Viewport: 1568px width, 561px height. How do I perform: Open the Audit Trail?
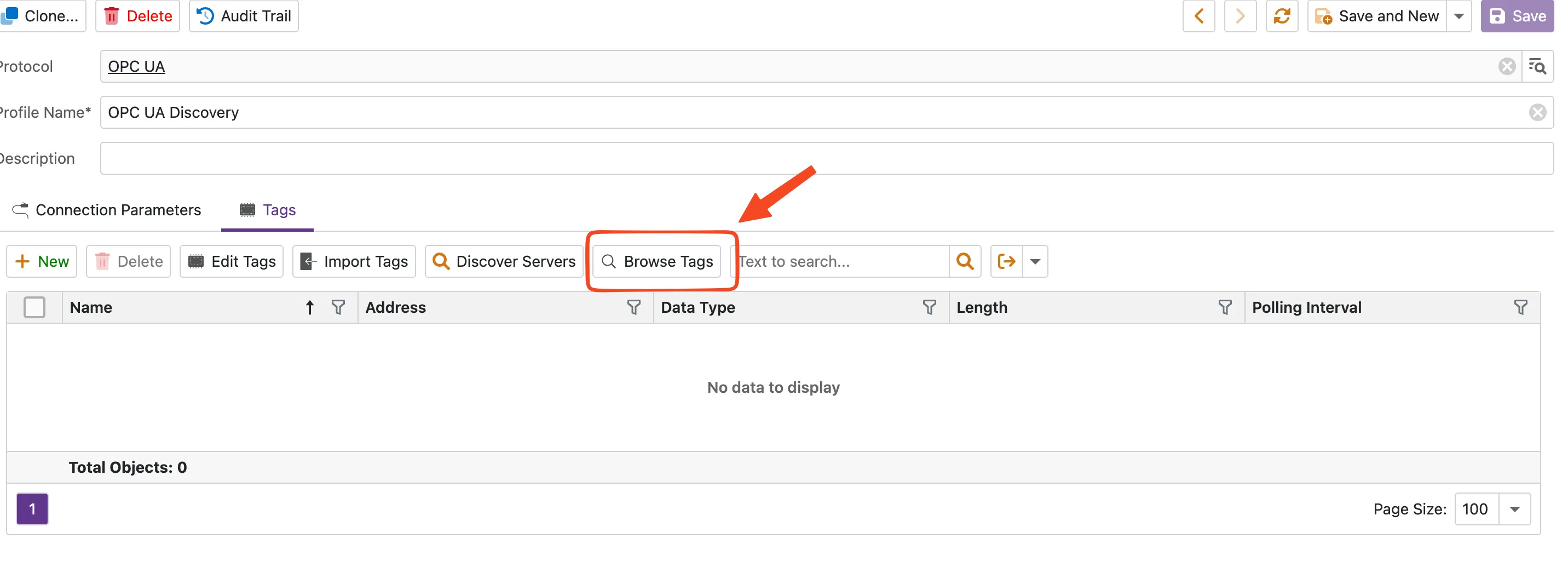(x=243, y=16)
